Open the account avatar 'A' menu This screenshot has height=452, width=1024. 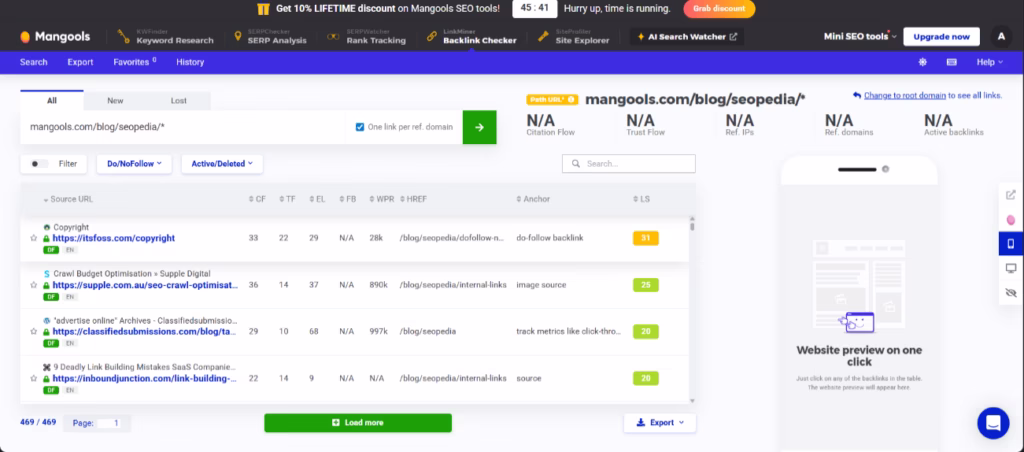pos(1001,37)
